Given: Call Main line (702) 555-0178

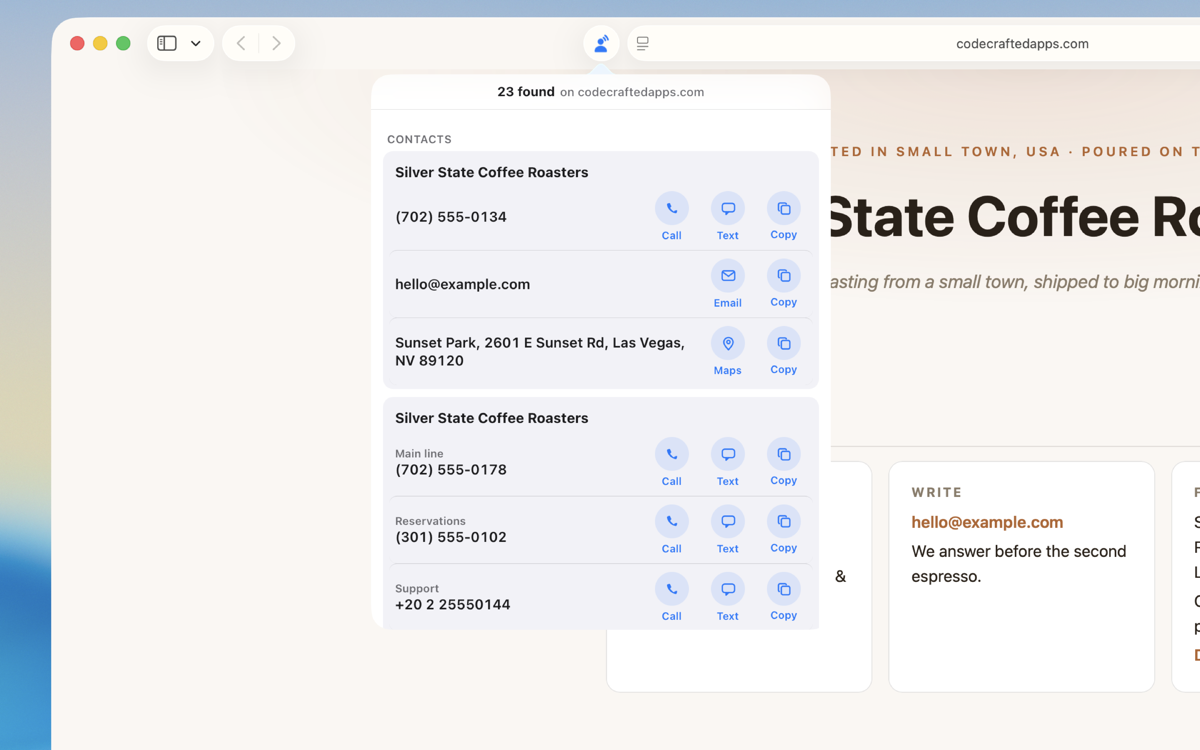Looking at the screenshot, I should 672,463.
